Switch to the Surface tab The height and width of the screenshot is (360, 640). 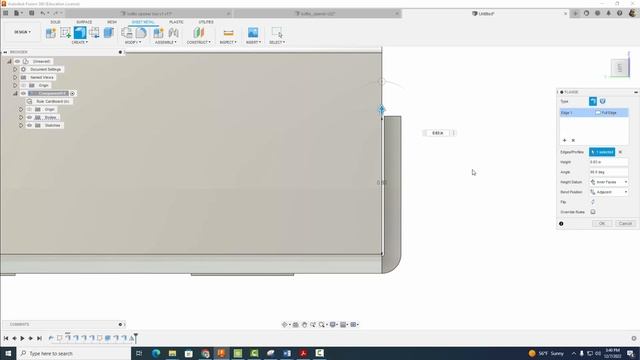click(84, 22)
